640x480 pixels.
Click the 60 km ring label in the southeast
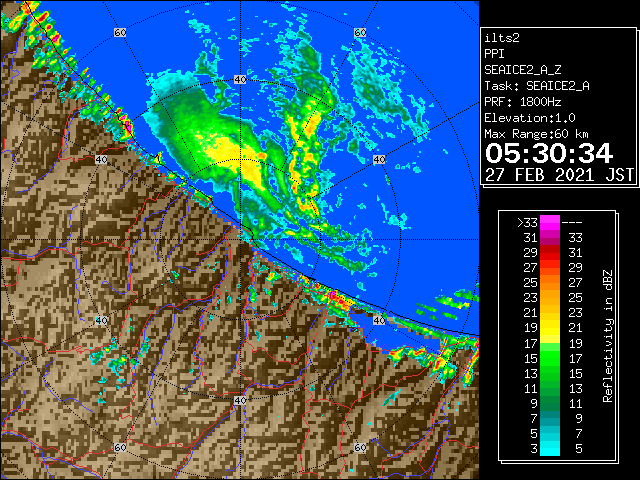[x=360, y=447]
